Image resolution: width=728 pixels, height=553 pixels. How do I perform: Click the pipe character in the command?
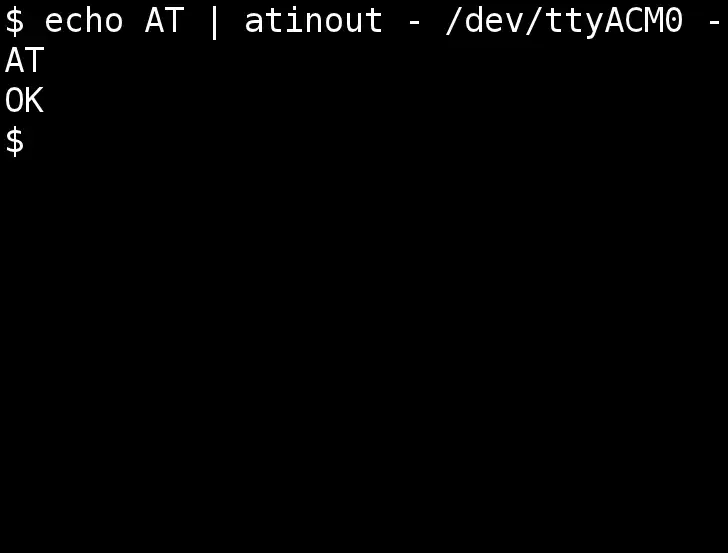coord(214,22)
